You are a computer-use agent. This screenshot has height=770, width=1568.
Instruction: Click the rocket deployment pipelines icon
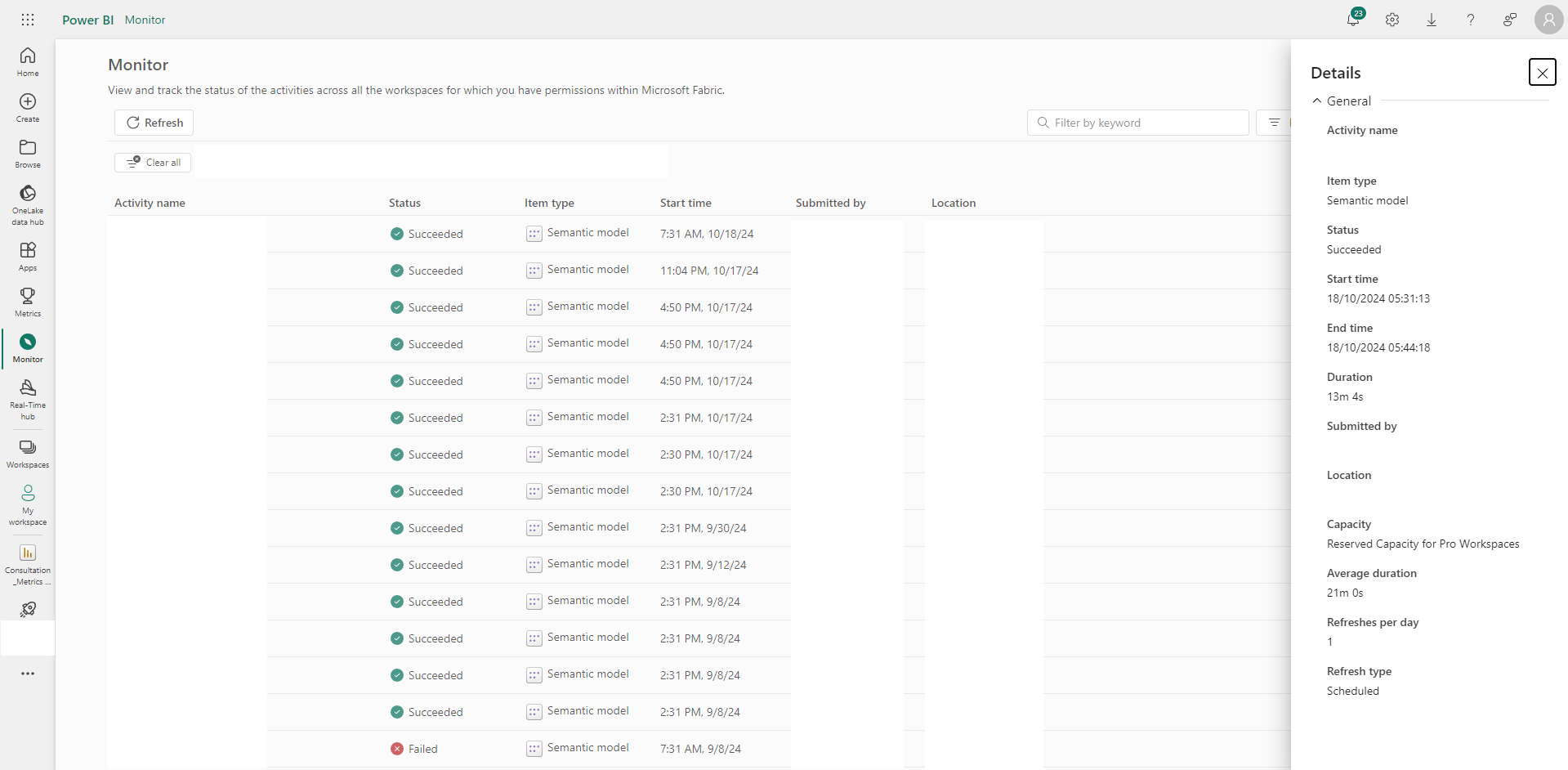[28, 609]
